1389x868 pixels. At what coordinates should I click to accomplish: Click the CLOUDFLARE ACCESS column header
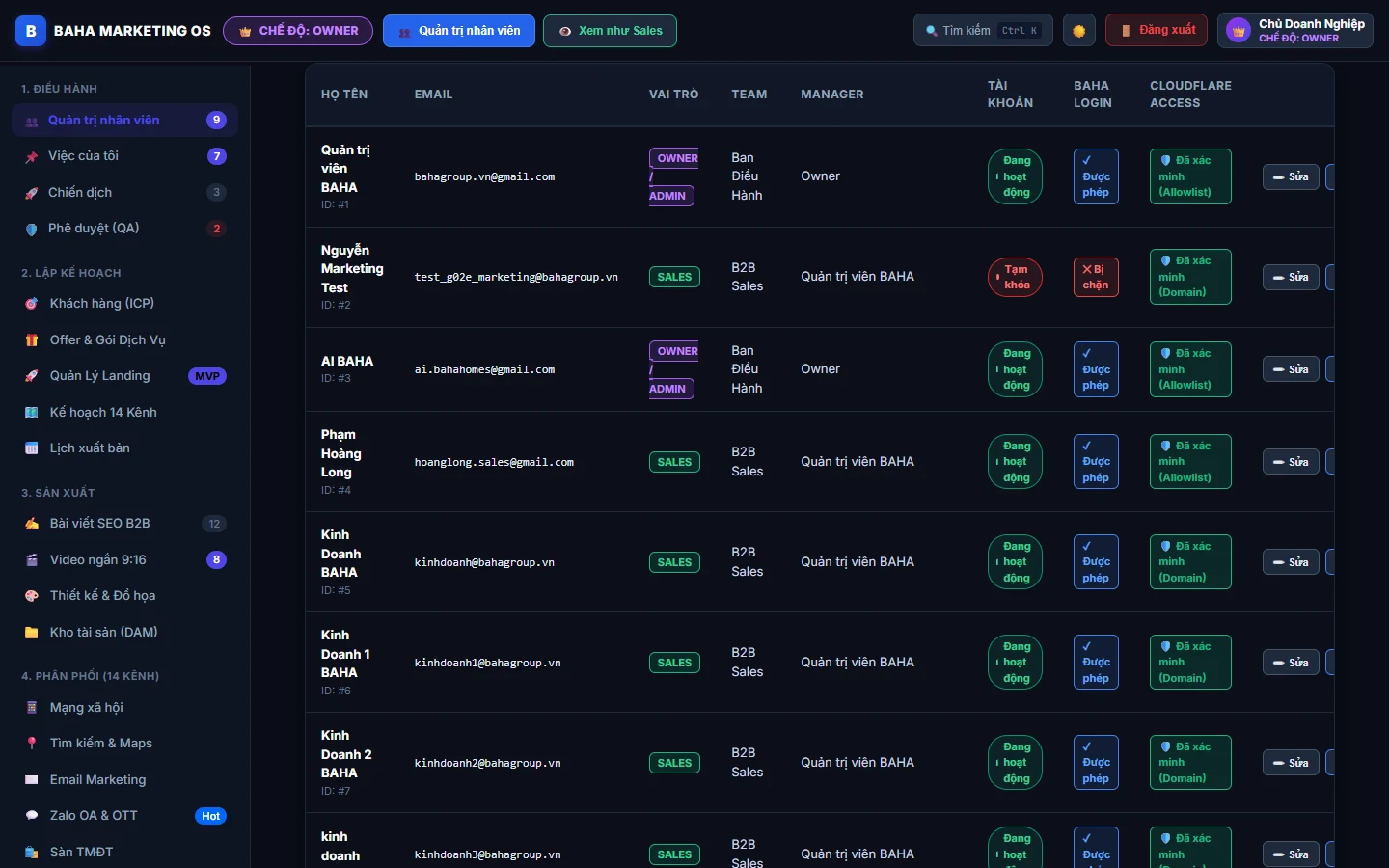click(x=1190, y=95)
